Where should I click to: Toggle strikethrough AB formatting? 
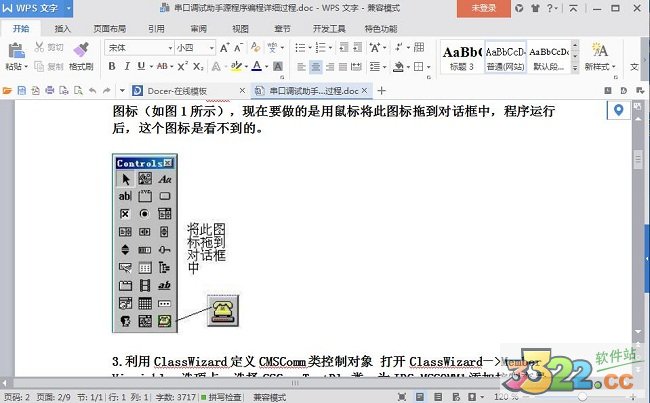pyautogui.click(x=162, y=66)
